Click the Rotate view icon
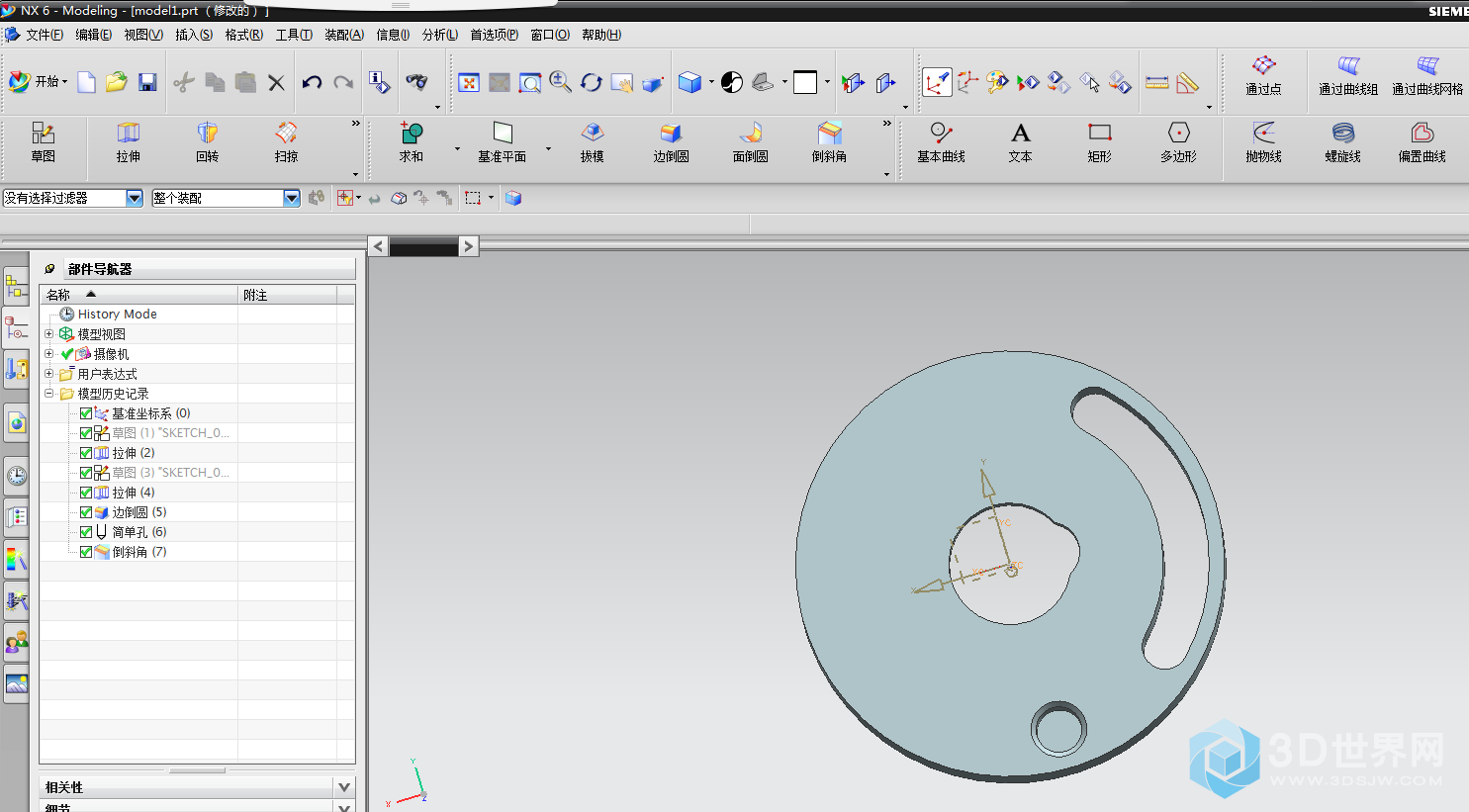This screenshot has width=1469, height=812. coord(592,82)
